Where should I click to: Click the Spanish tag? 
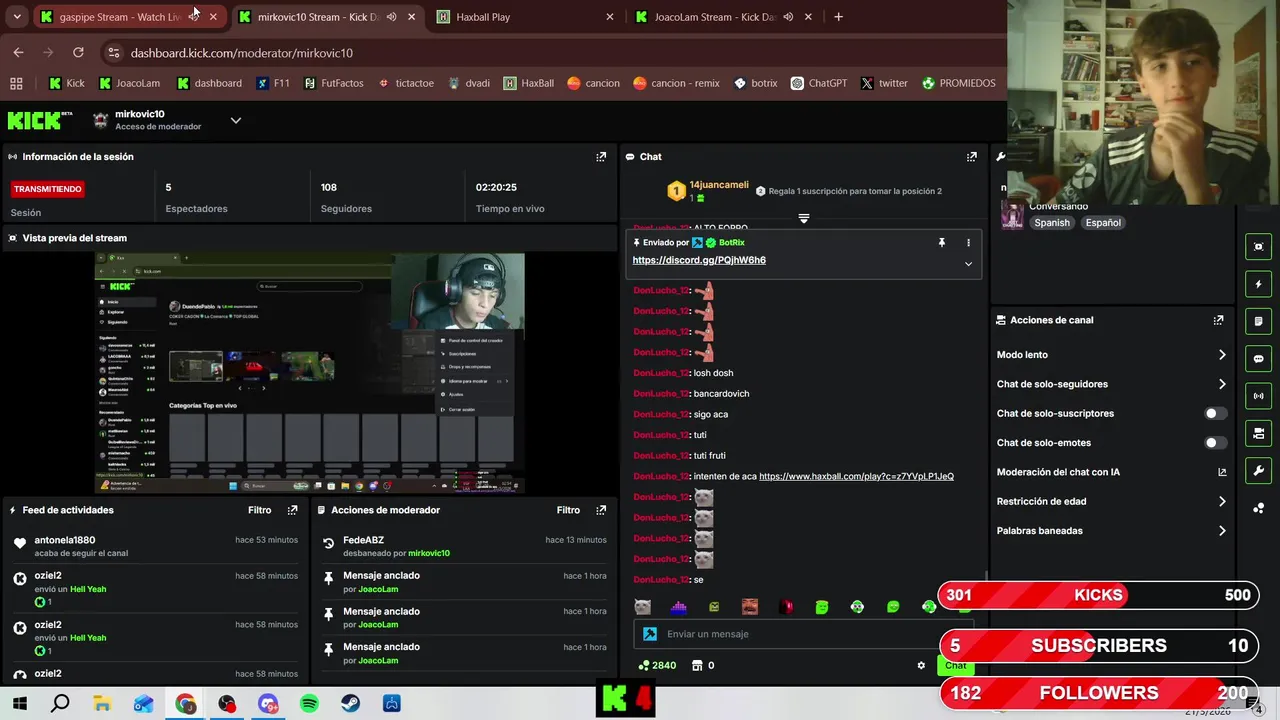[x=1052, y=223]
